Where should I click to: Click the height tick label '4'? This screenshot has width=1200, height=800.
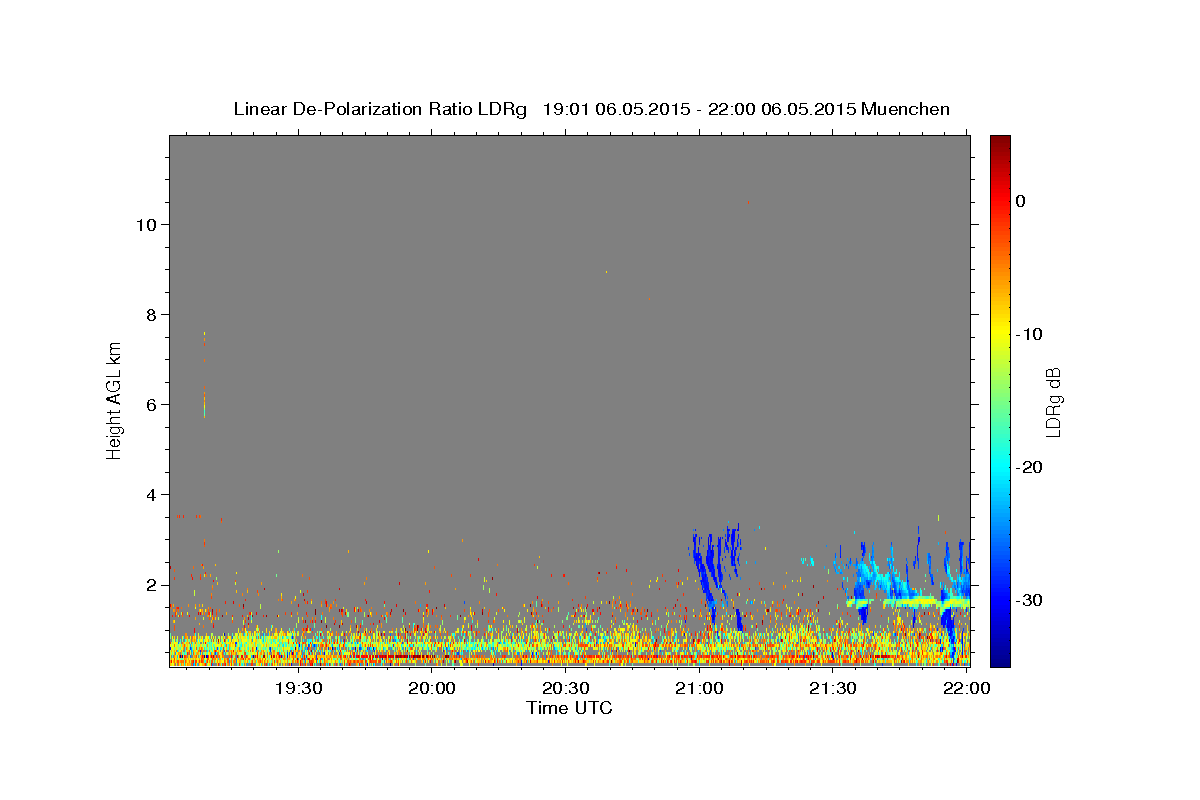[x=151, y=494]
